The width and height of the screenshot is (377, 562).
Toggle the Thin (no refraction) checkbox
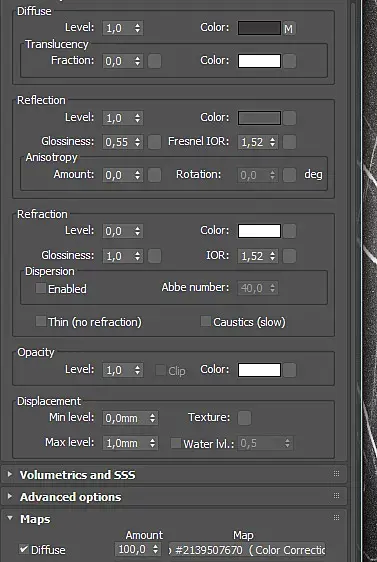[x=41, y=321]
